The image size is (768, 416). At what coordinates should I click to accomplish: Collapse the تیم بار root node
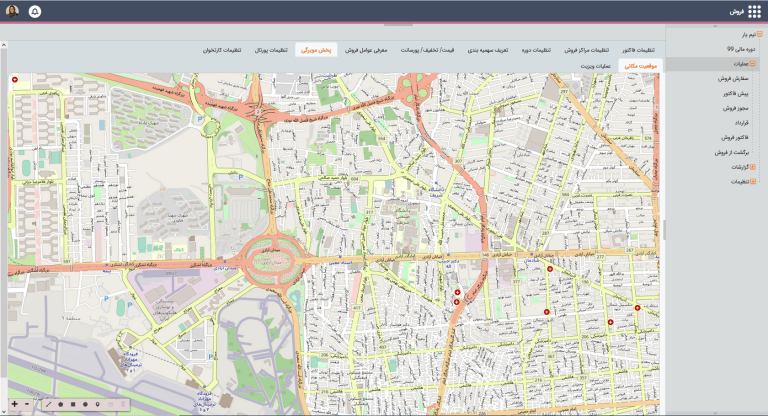tap(760, 35)
